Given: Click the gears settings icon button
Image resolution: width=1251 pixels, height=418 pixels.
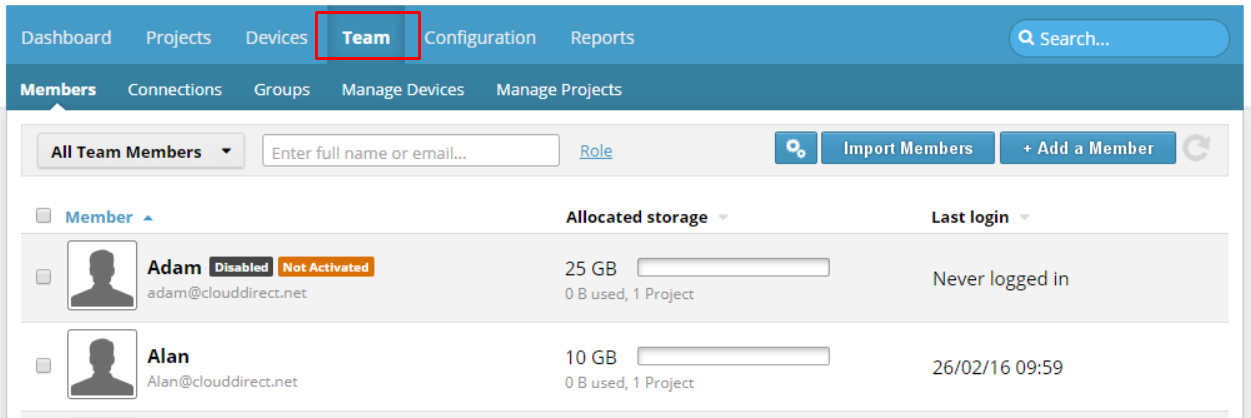Looking at the screenshot, I should coord(796,148).
